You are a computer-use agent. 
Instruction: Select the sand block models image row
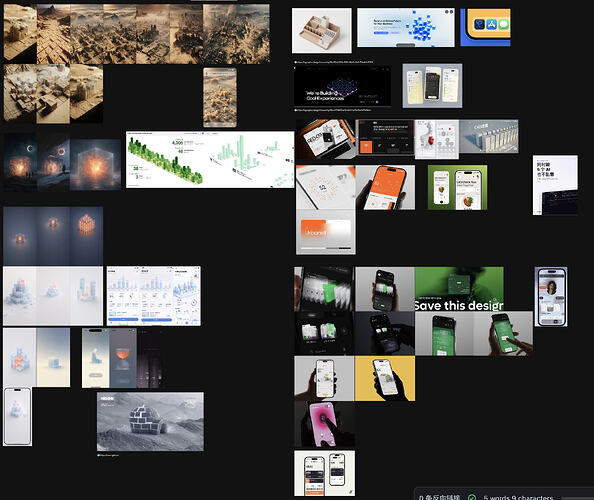(53, 94)
